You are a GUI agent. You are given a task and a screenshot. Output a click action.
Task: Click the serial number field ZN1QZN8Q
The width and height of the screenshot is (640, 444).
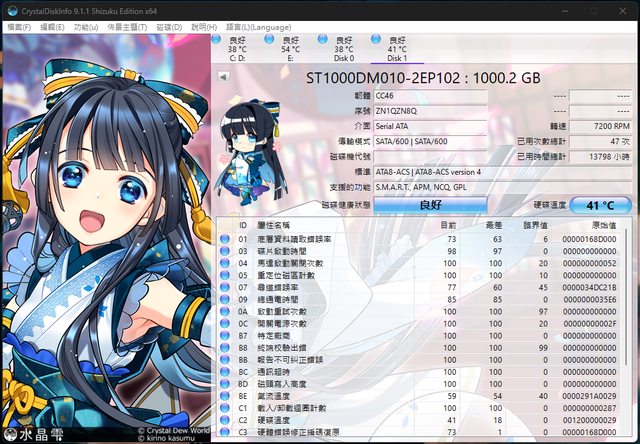pos(431,111)
